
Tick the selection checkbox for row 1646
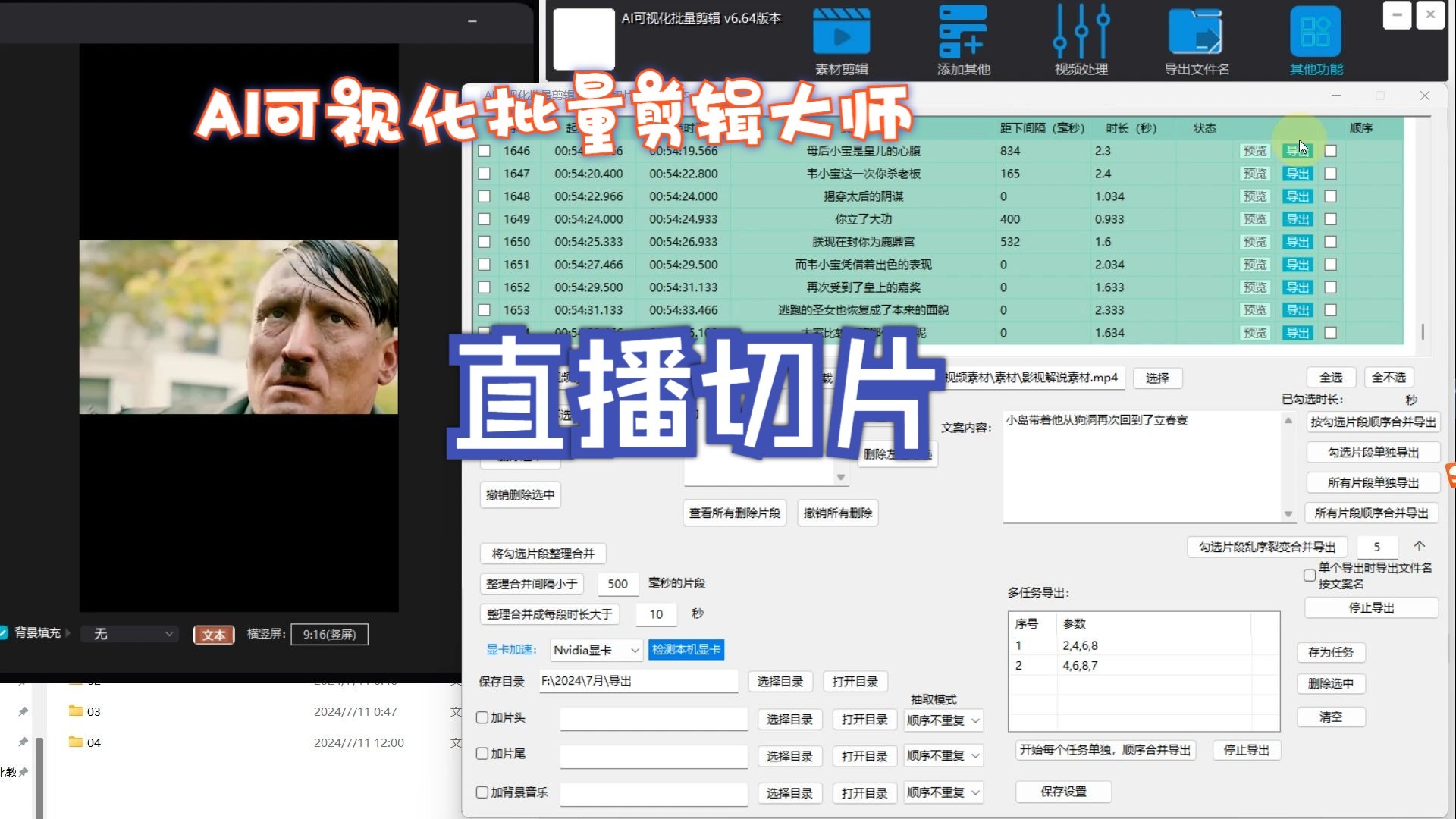tap(484, 151)
